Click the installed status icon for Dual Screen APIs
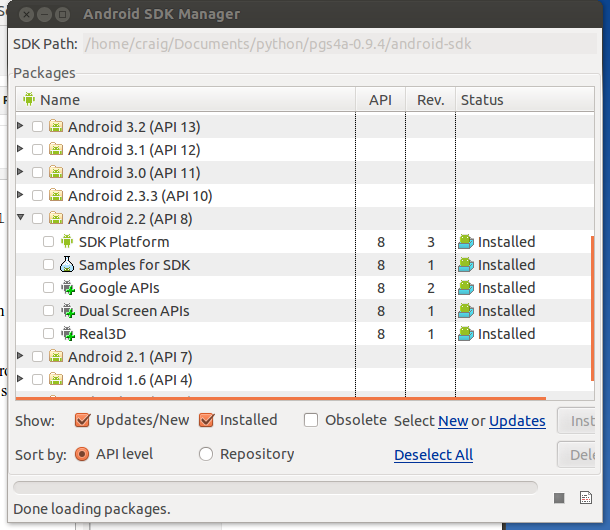This screenshot has width=610, height=530. click(x=466, y=311)
